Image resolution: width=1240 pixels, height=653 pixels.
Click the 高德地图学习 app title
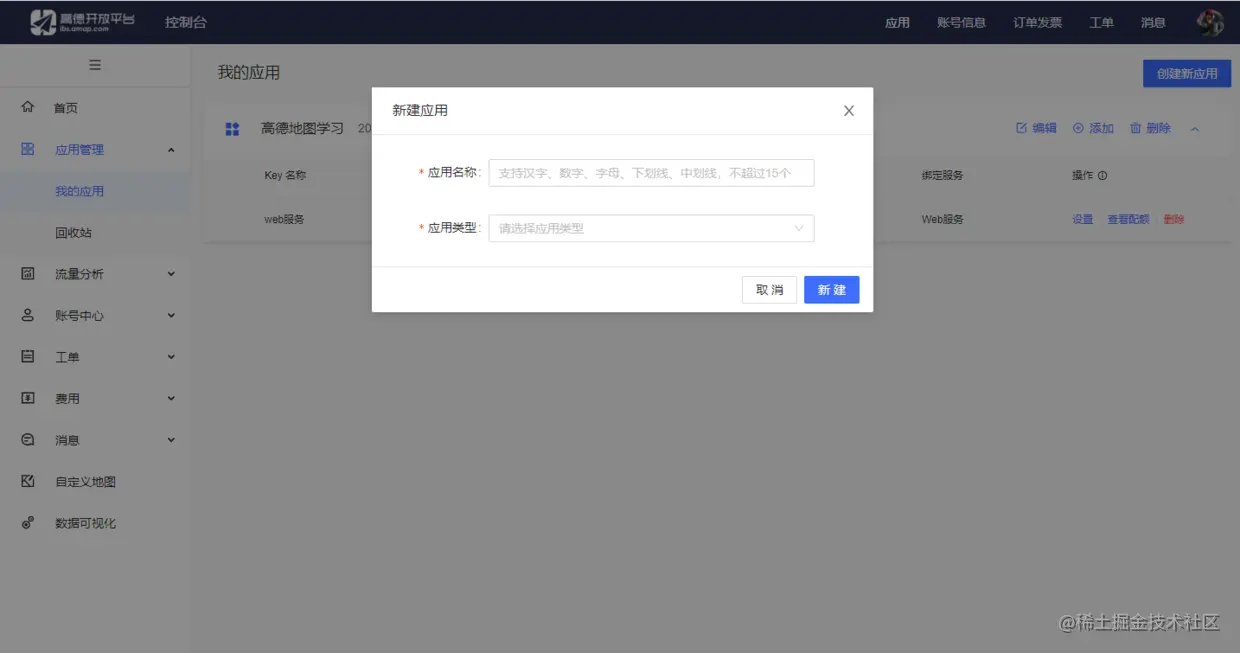(x=302, y=128)
